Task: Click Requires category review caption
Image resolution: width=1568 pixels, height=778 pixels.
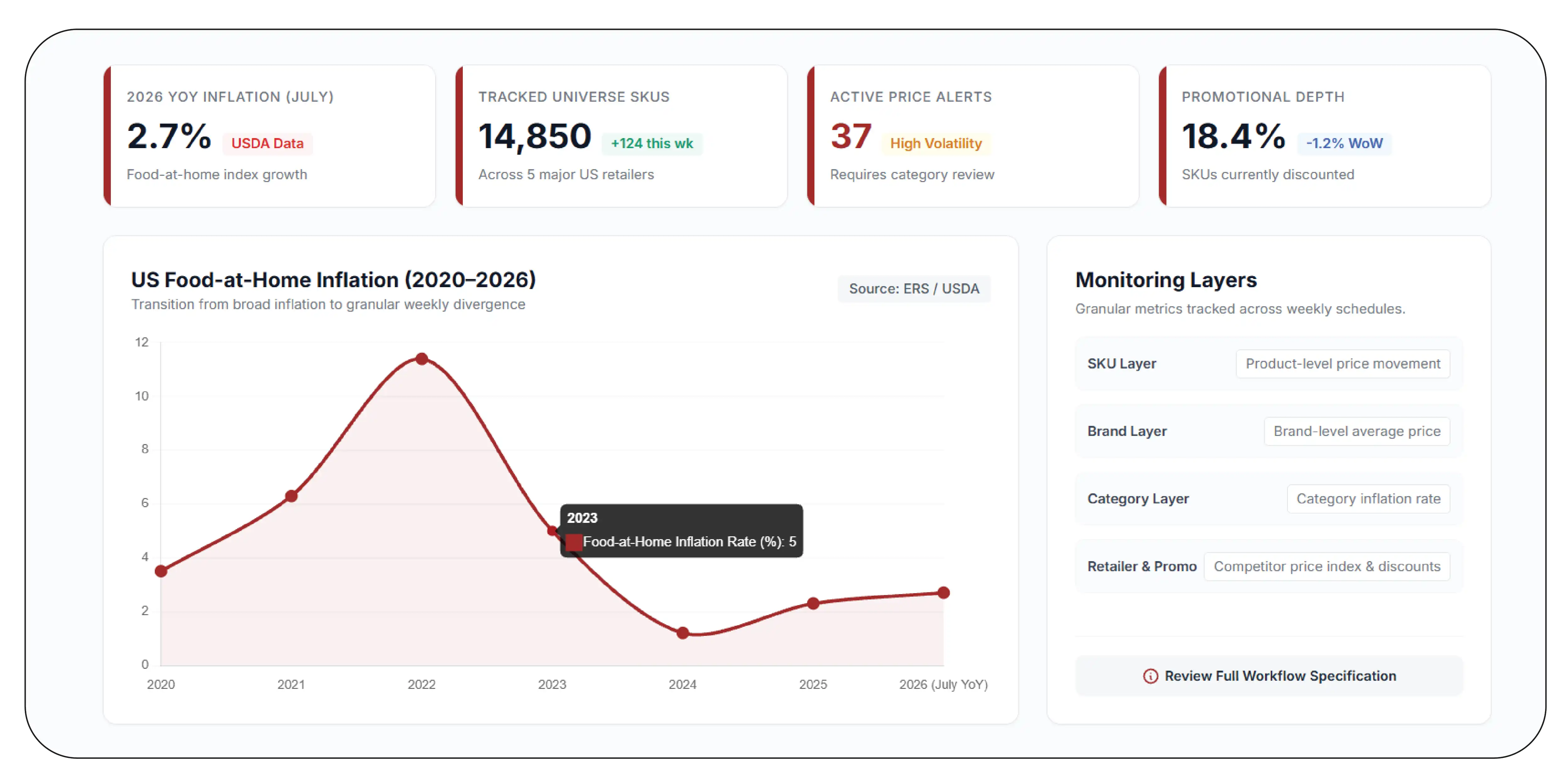Action: 912,174
